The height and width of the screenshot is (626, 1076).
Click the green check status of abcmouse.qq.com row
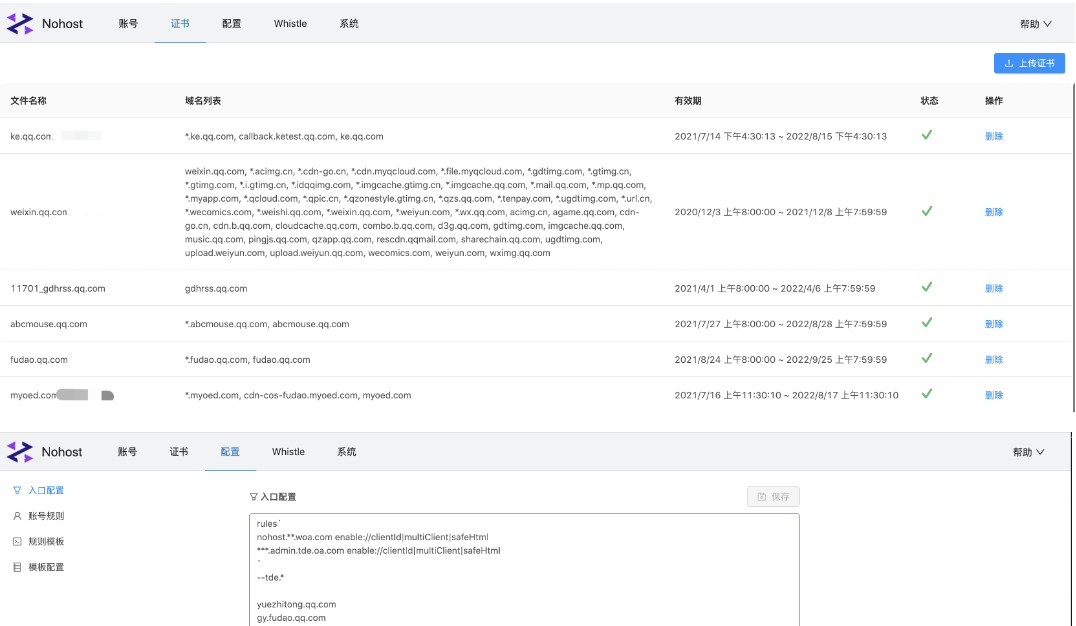(926, 323)
